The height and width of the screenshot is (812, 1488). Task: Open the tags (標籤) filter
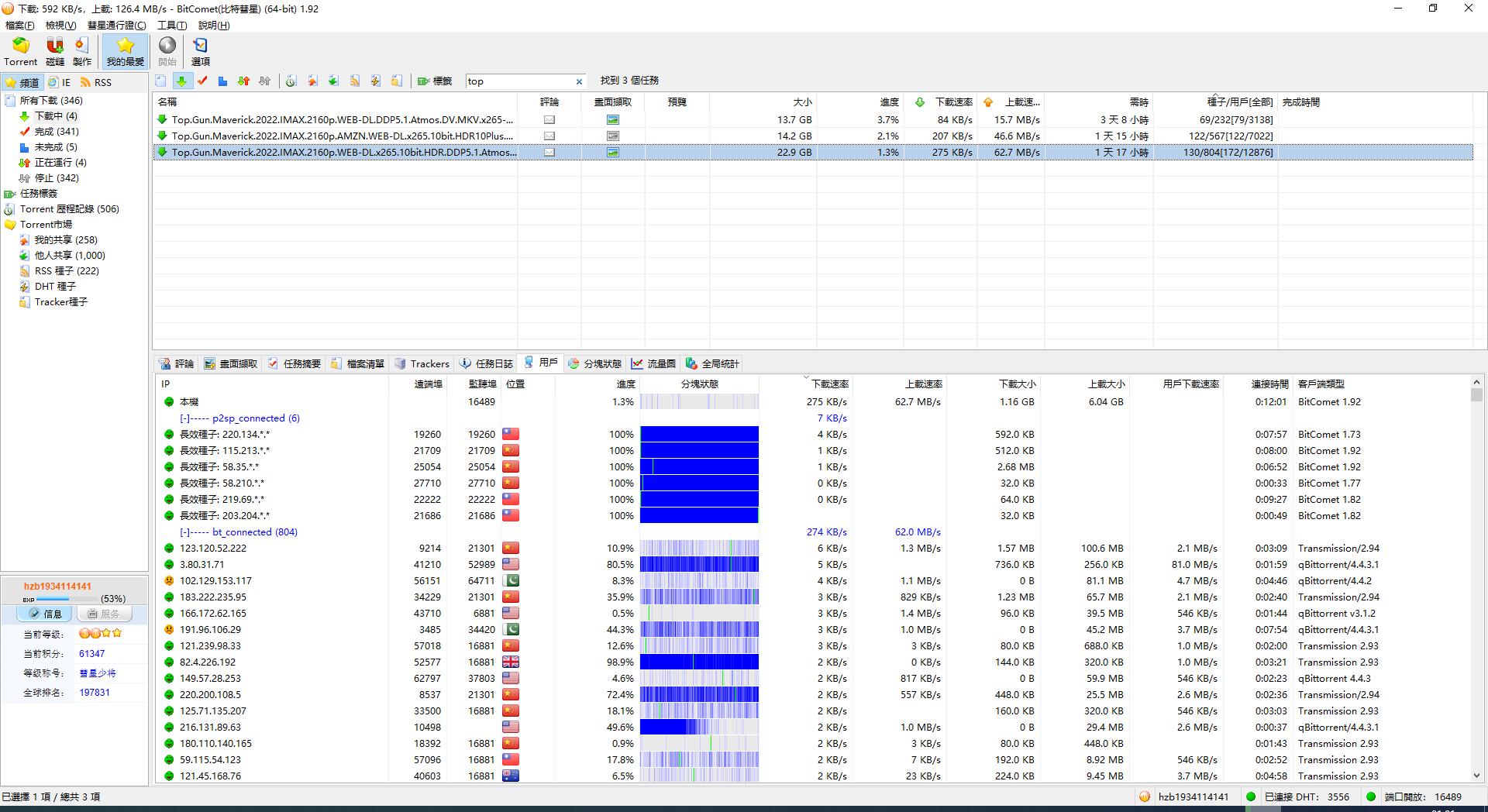(x=435, y=81)
